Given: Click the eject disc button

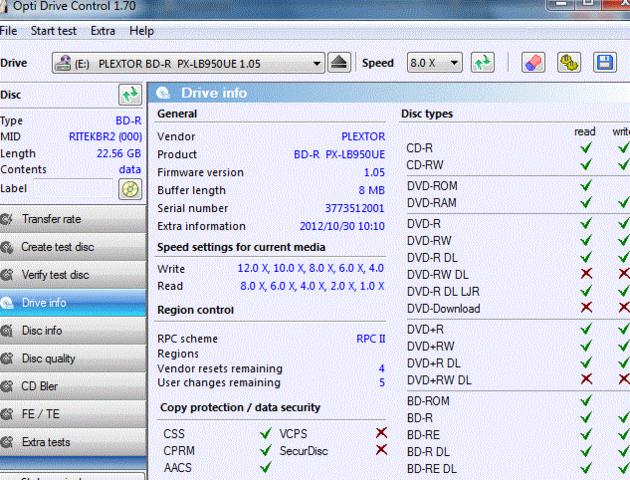Looking at the screenshot, I should [339, 63].
